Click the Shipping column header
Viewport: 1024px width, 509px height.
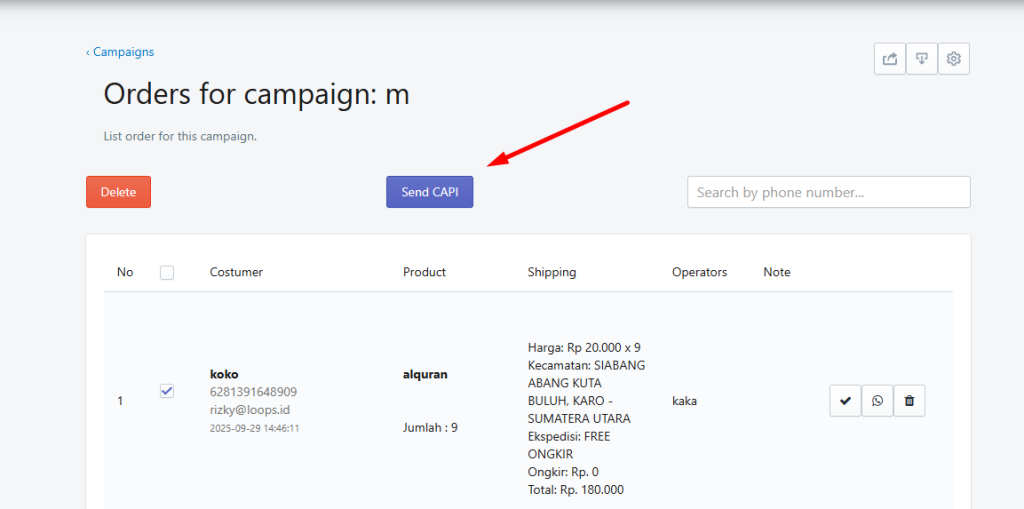pos(551,272)
